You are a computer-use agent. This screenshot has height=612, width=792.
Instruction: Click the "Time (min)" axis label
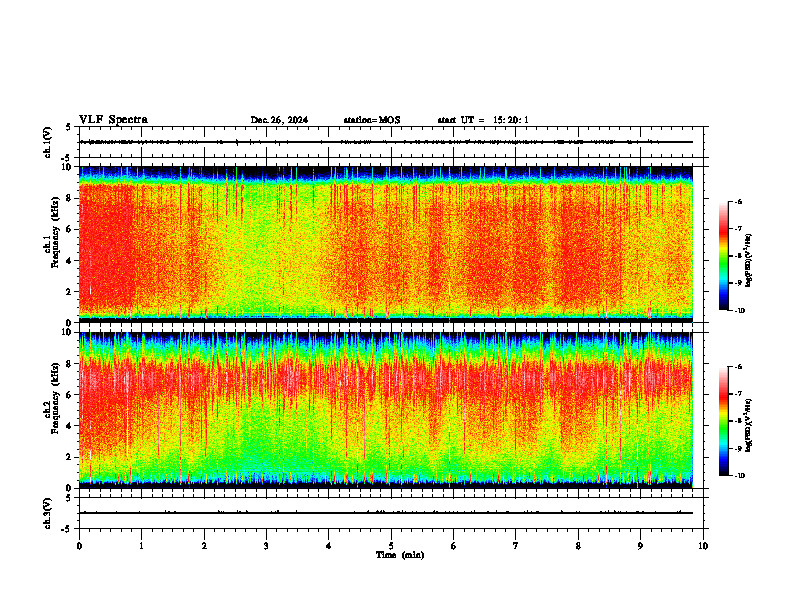point(400,555)
